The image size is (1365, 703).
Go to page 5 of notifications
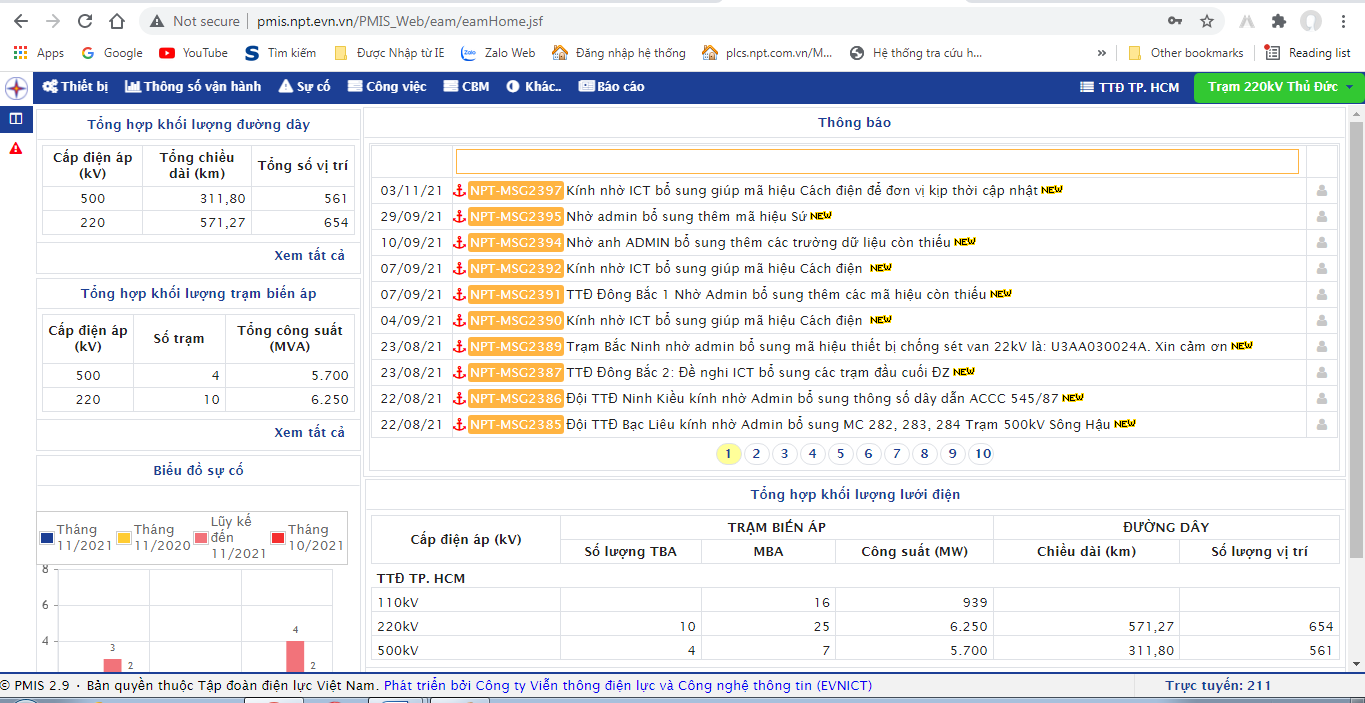840,454
